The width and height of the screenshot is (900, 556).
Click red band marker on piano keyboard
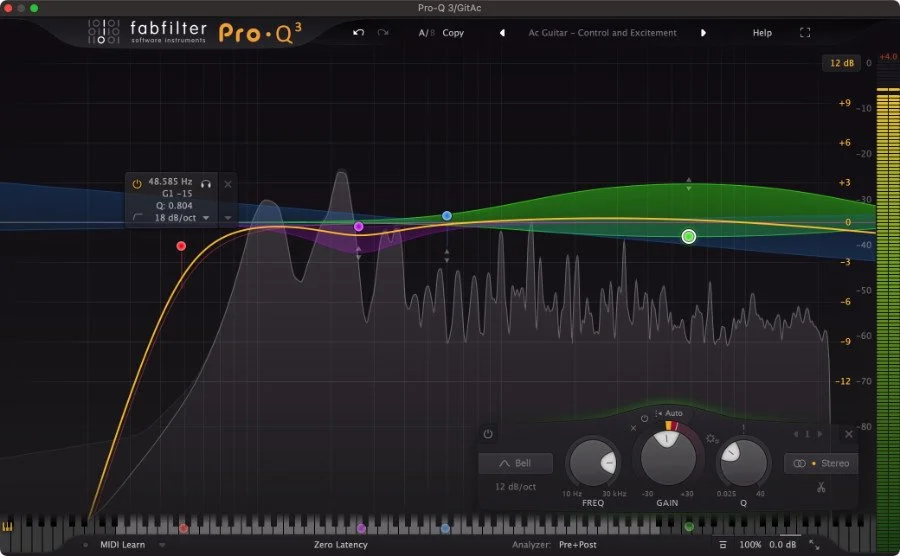[183, 528]
